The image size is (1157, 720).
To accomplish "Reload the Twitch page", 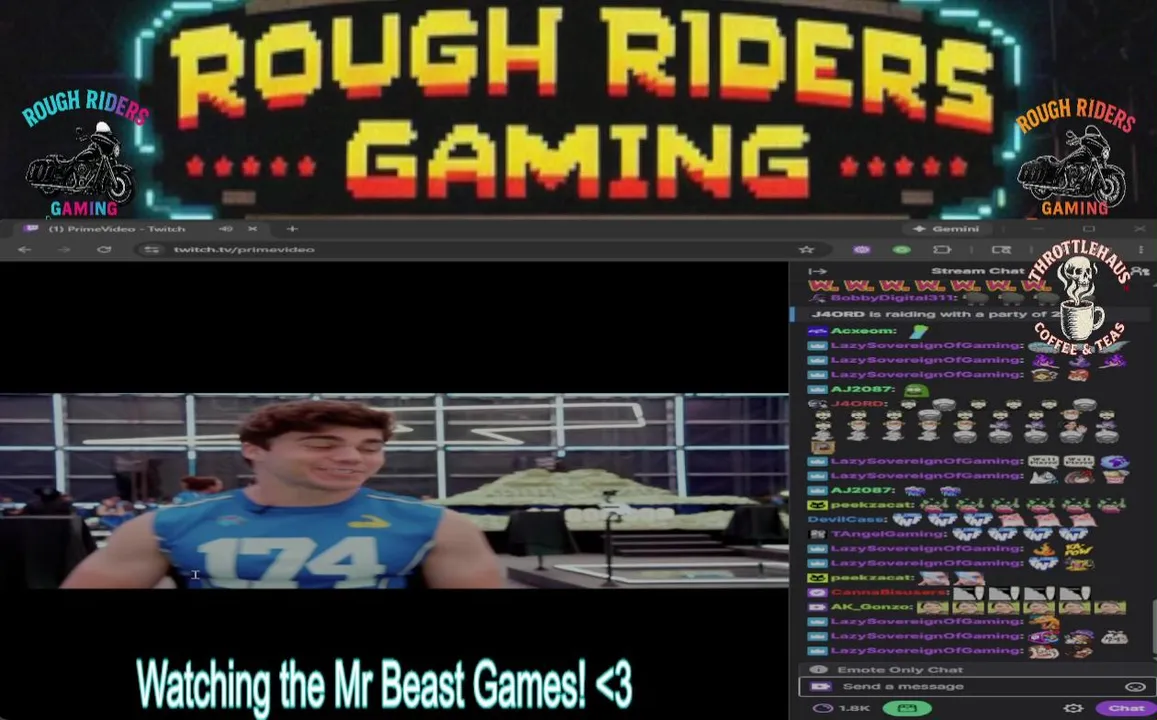I will coord(104,249).
